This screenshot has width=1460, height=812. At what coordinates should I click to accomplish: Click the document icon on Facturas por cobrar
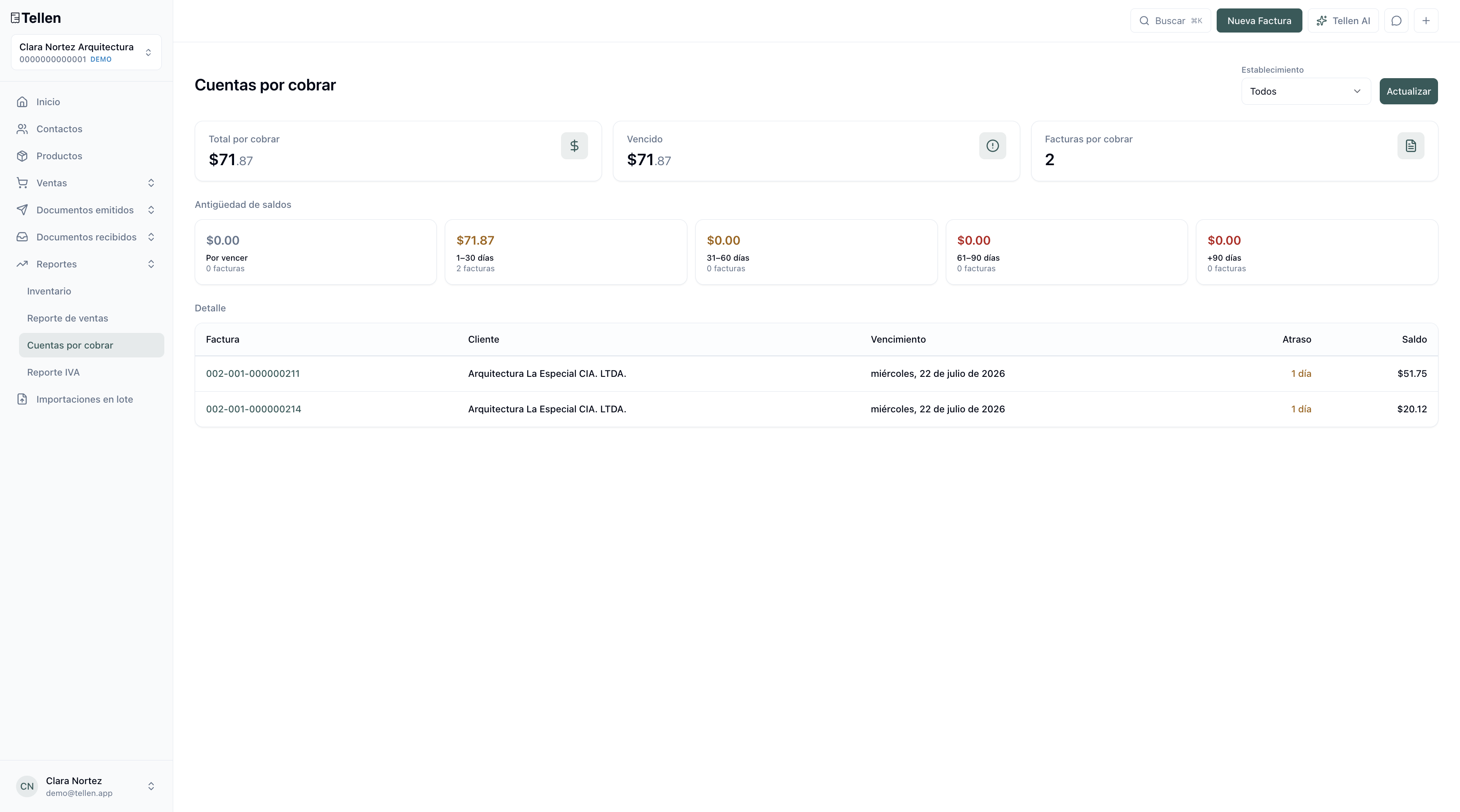point(1411,146)
